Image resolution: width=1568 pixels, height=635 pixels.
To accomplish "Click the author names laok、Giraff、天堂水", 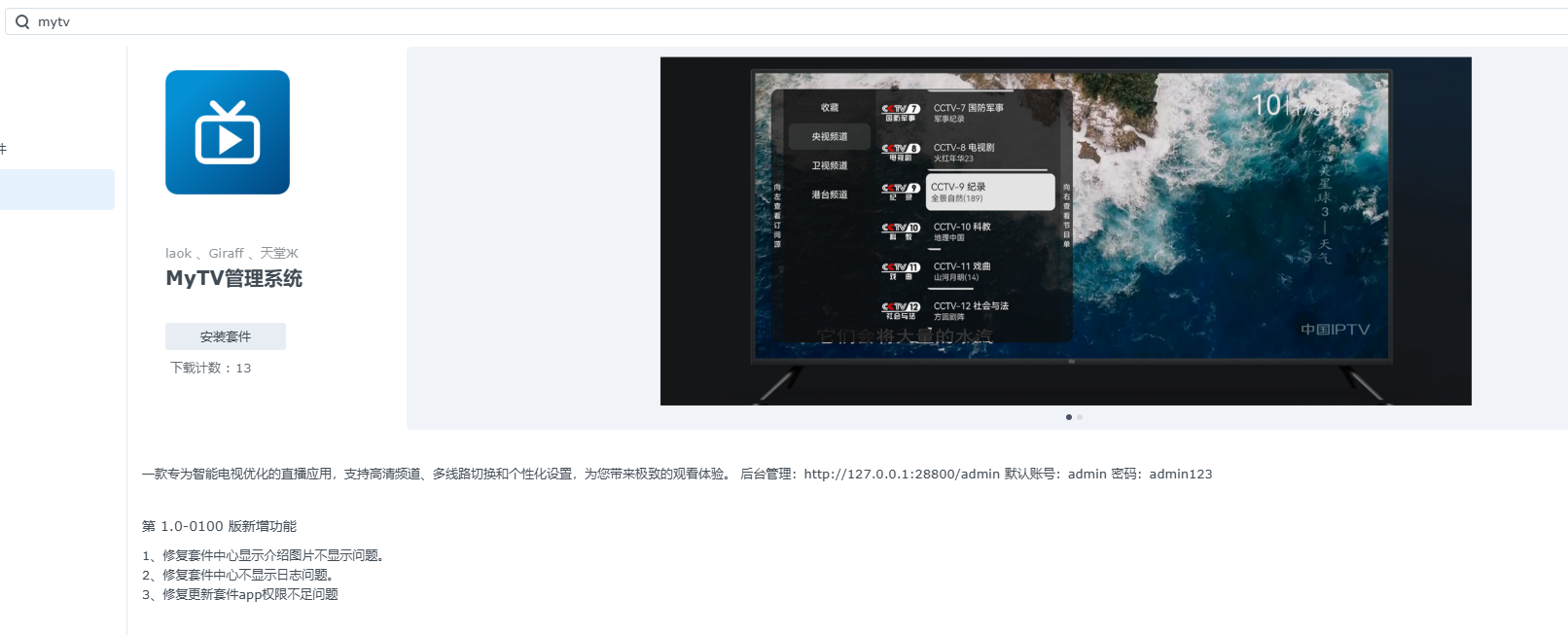I will pos(232,253).
